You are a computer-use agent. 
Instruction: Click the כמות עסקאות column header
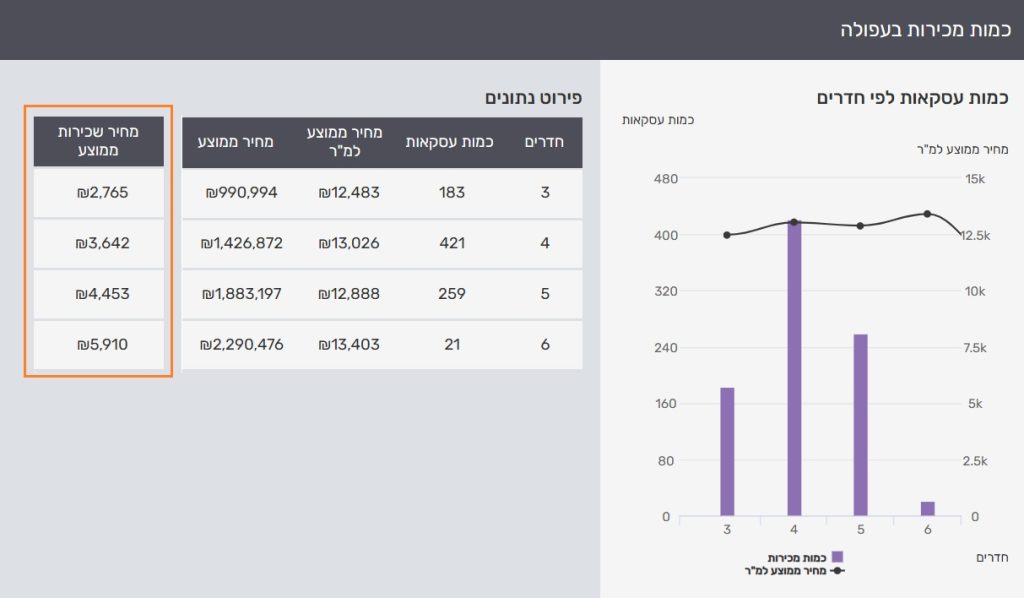[x=450, y=142]
